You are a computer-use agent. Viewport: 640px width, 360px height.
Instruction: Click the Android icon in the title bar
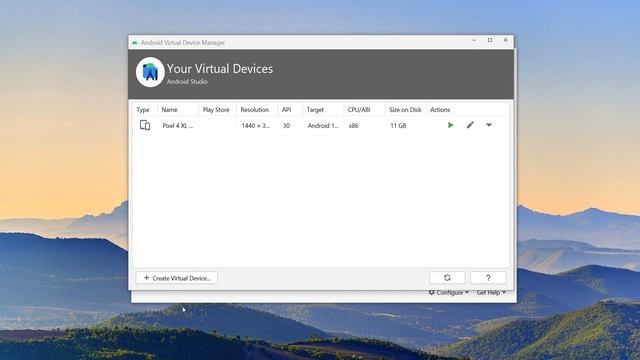(135, 42)
